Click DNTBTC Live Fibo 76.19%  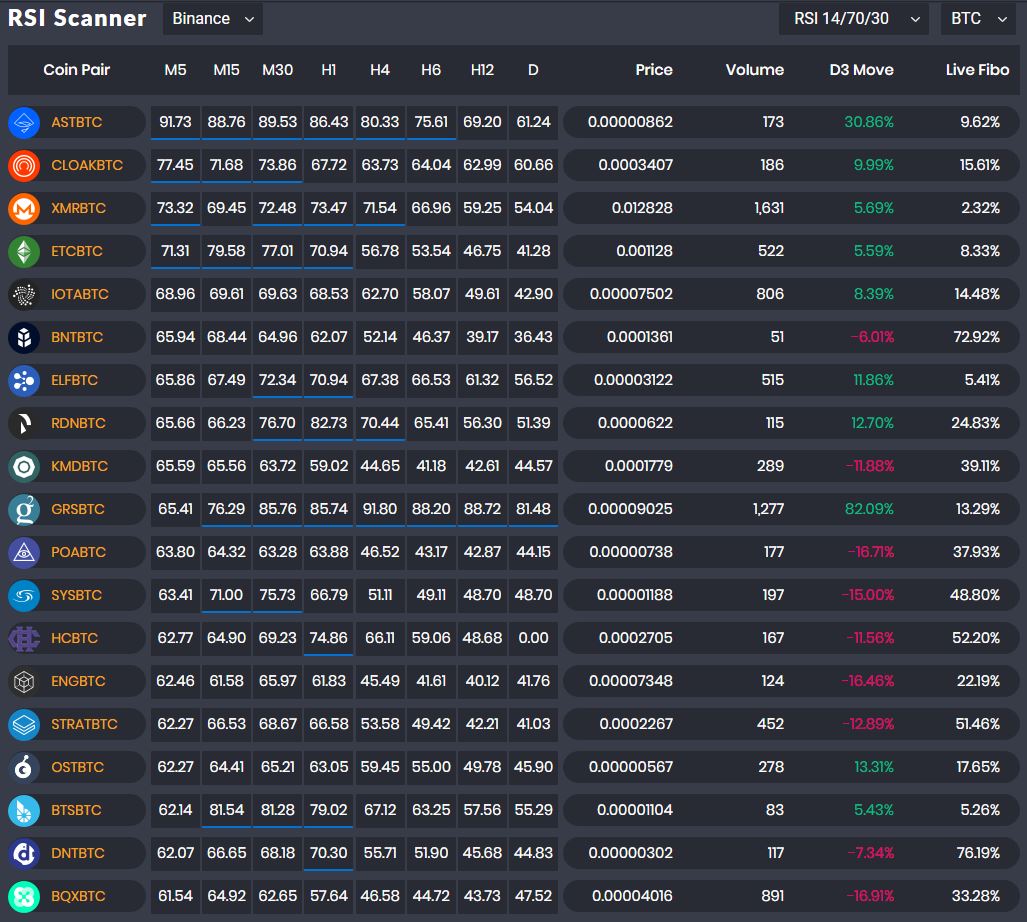(x=977, y=854)
